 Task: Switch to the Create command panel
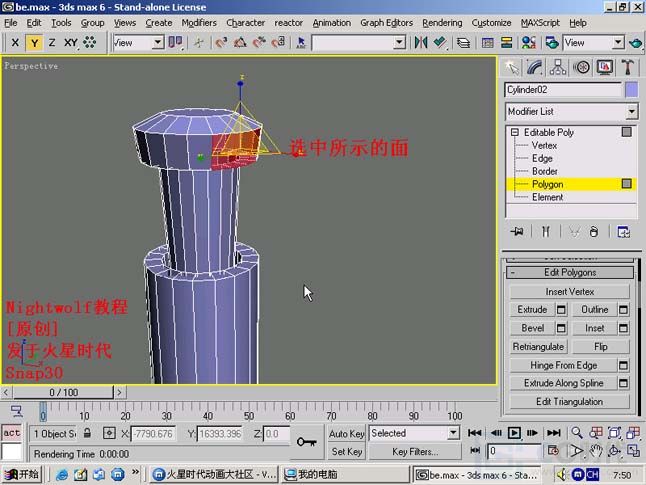[x=511, y=68]
